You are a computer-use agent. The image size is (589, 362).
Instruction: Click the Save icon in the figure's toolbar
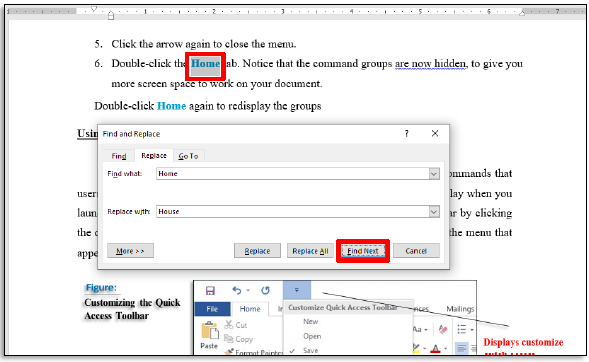pyautogui.click(x=210, y=290)
